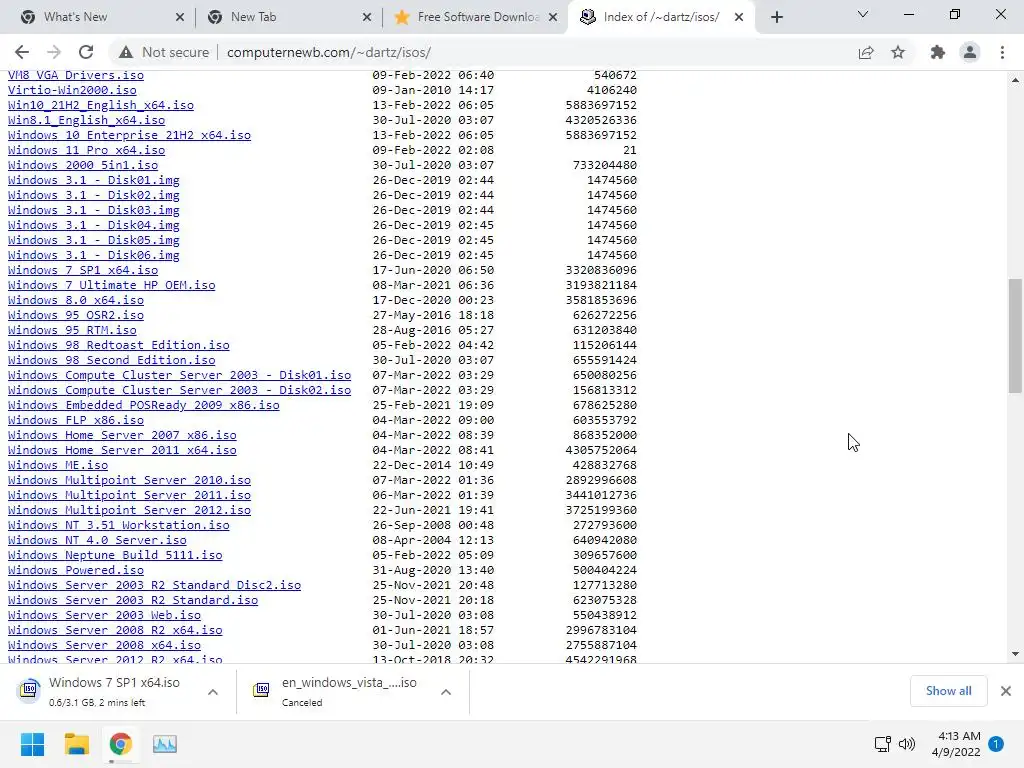Open a new tab with the plus button

tap(776, 17)
